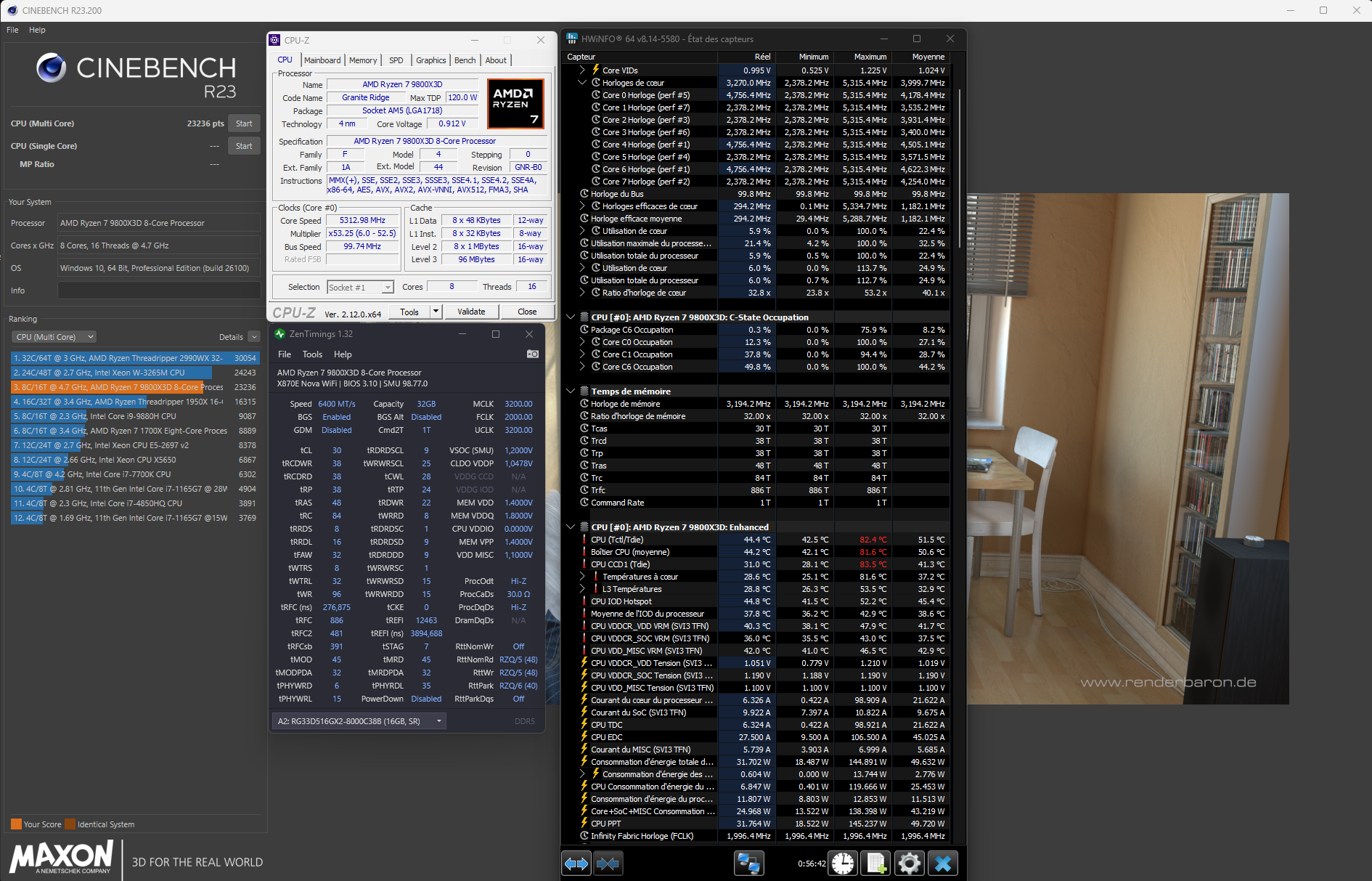Image resolution: width=1372 pixels, height=881 pixels.
Task: Click the blue X close sensors icon
Action: point(943,864)
